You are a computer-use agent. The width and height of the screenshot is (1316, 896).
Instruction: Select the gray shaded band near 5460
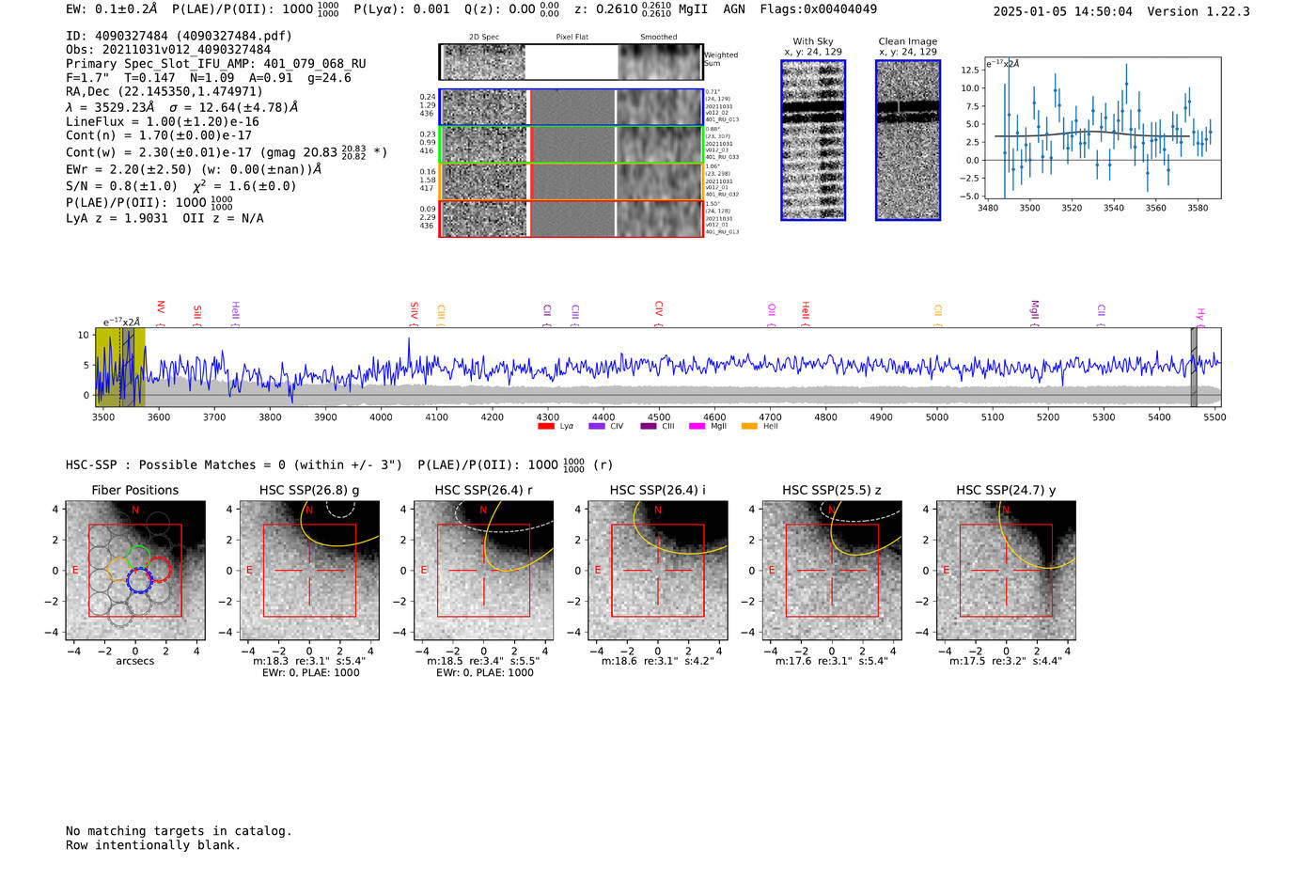click(1194, 367)
